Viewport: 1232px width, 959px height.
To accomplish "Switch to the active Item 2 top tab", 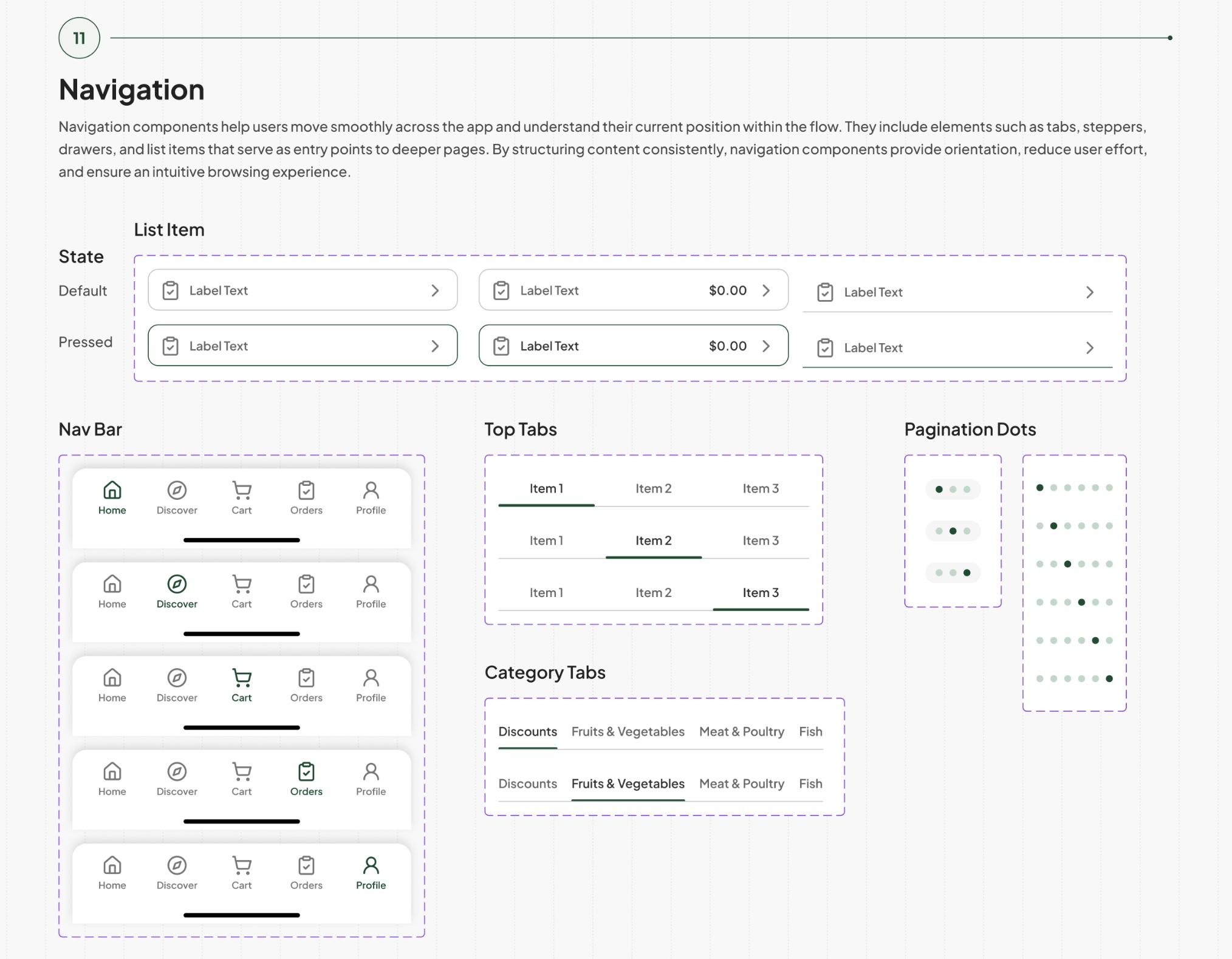I will pyautogui.click(x=654, y=541).
